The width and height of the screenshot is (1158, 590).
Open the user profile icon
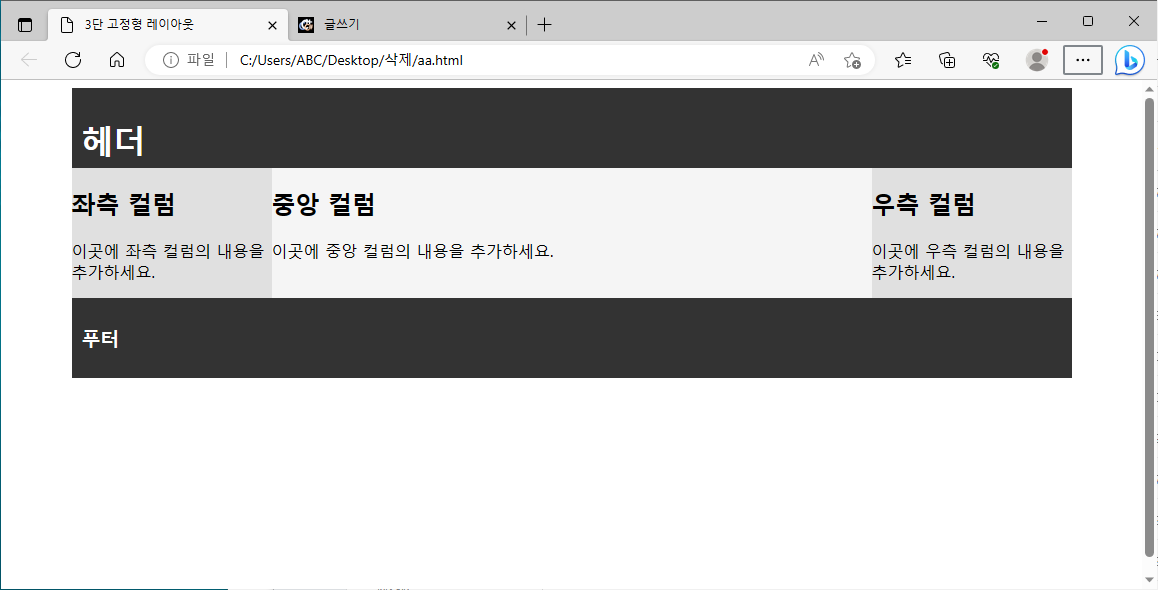pyautogui.click(x=1038, y=60)
